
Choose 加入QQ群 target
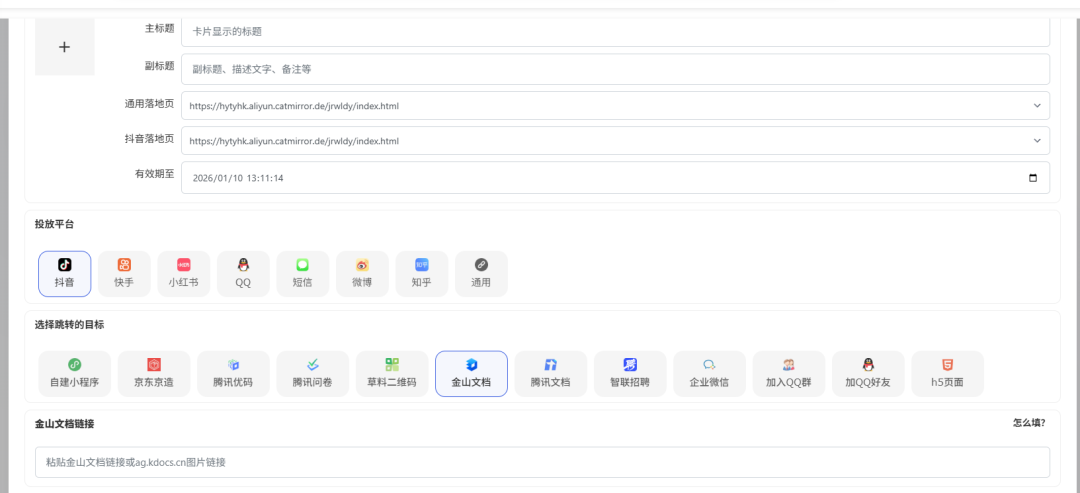pyautogui.click(x=789, y=374)
